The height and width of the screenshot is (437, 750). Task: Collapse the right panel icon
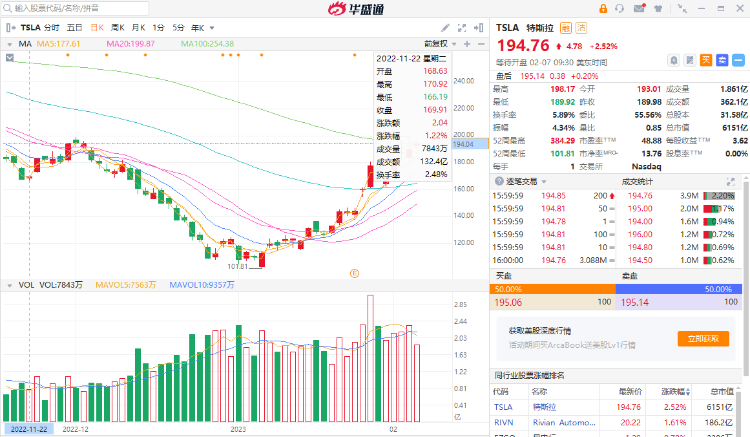click(478, 28)
